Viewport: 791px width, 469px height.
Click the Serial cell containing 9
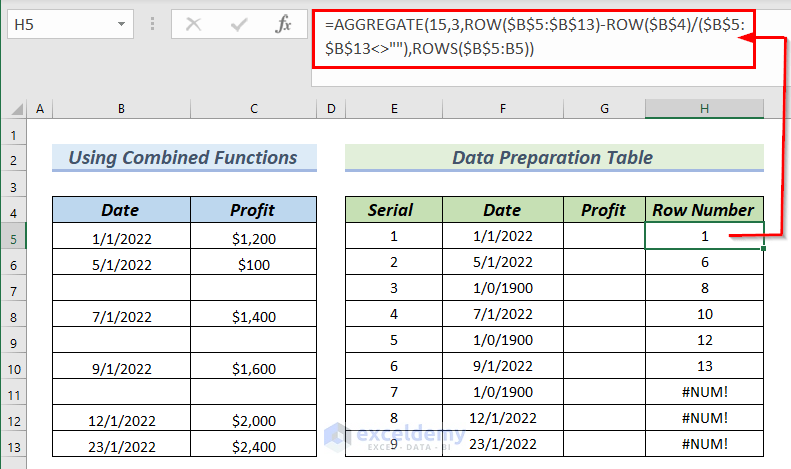[393, 446]
